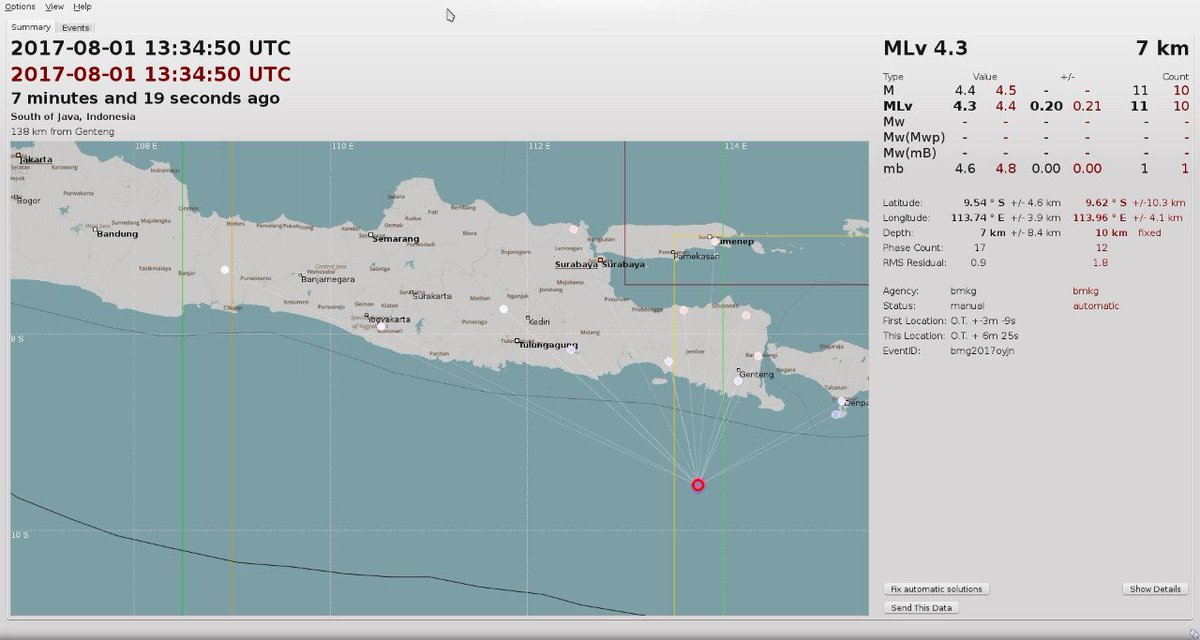
Task: Click the station marker beside the Yogyakarta label
Action: (x=381, y=326)
